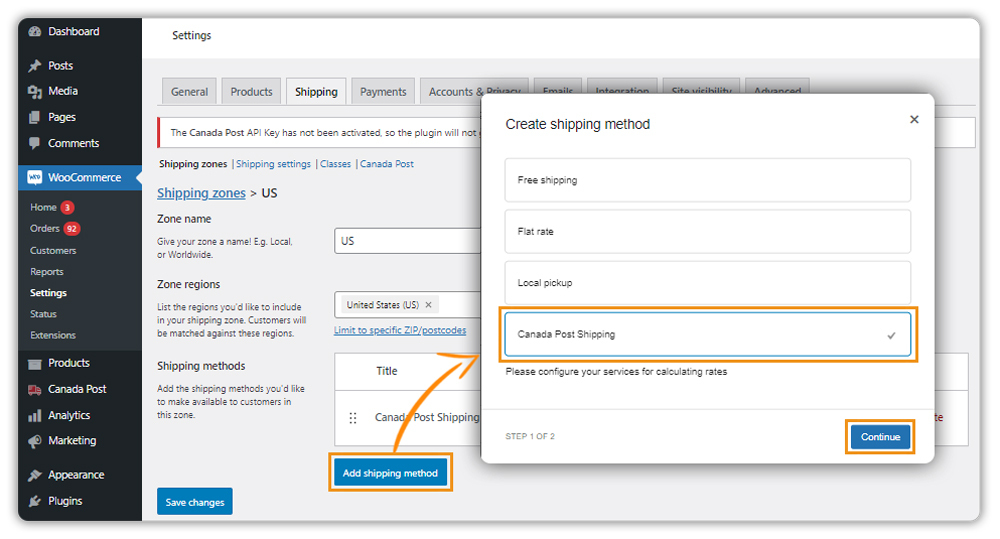Viewport: 1000px width, 539px height.
Task: Close the Create shipping method dialog
Action: (x=914, y=119)
